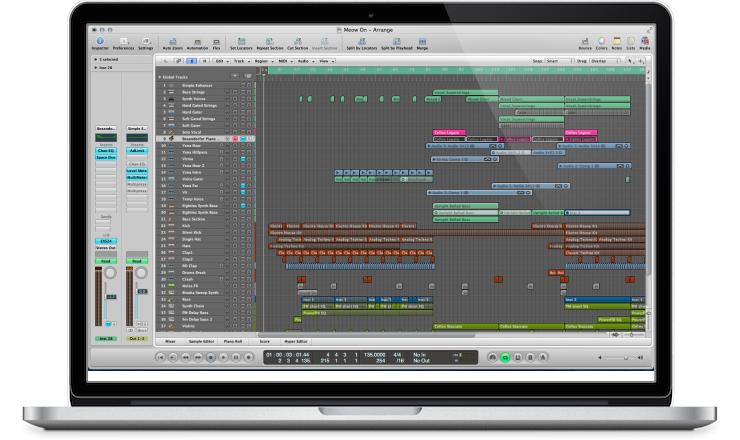Open the Media browser icon
This screenshot has height=440, width=740.
tap(644, 44)
